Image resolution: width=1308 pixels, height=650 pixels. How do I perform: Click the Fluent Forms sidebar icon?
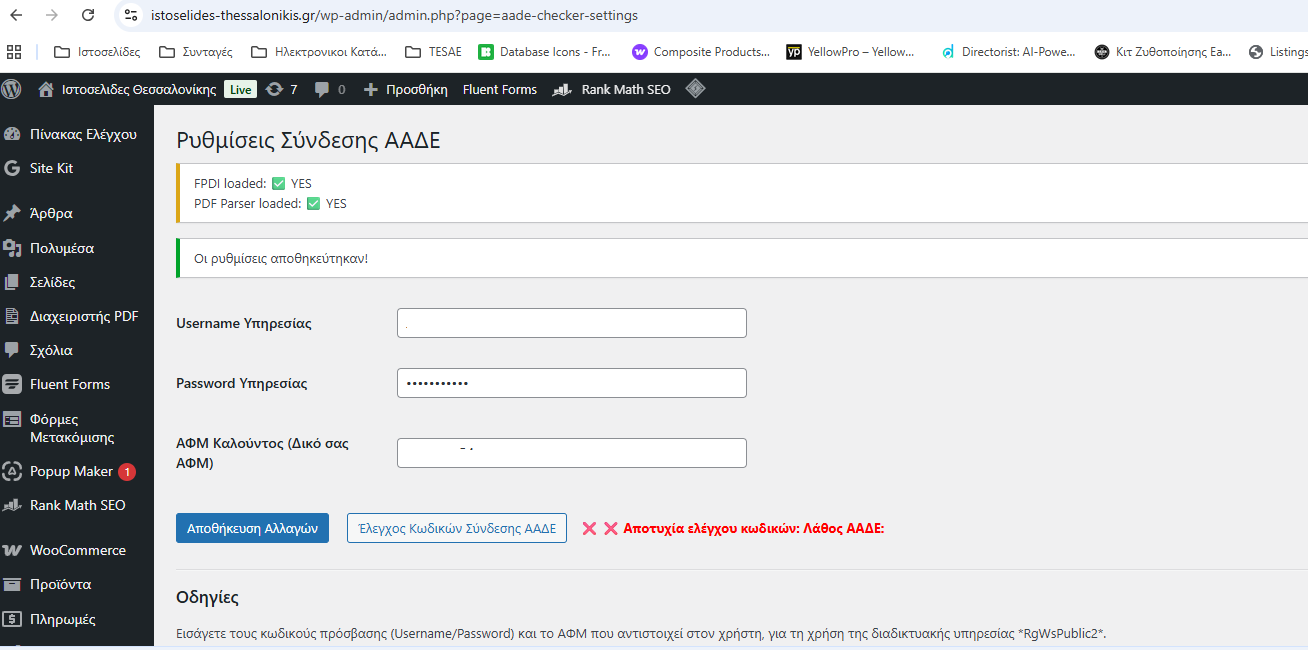tap(12, 384)
